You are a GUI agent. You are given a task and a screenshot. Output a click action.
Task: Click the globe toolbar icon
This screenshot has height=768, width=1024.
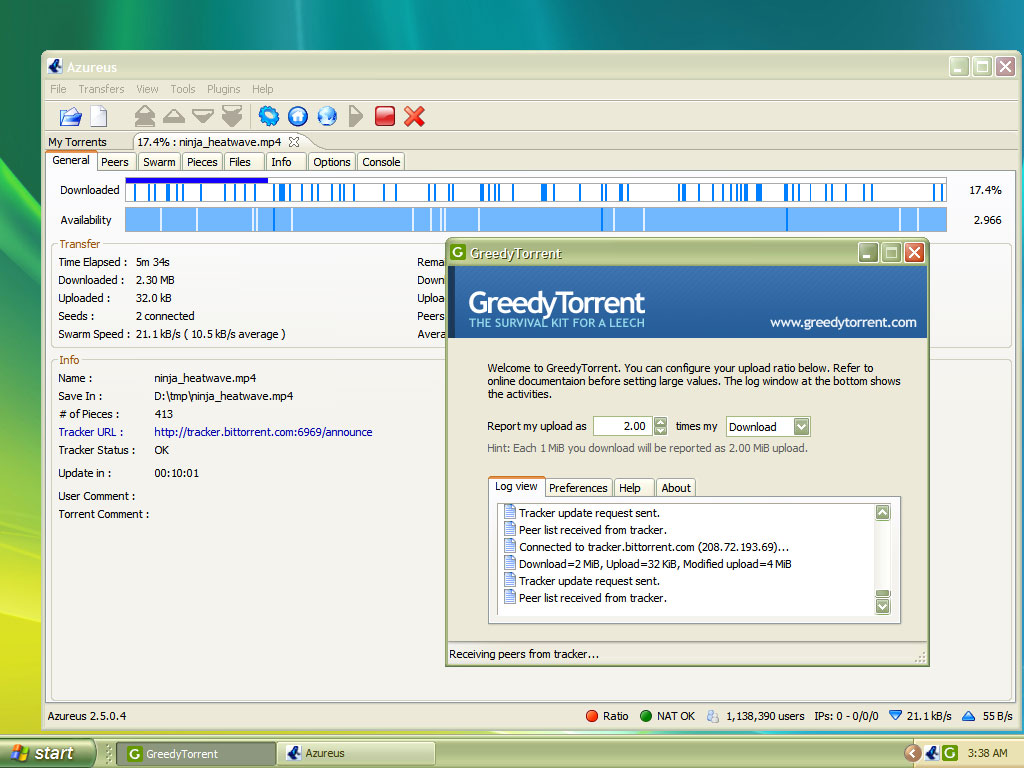click(x=327, y=116)
